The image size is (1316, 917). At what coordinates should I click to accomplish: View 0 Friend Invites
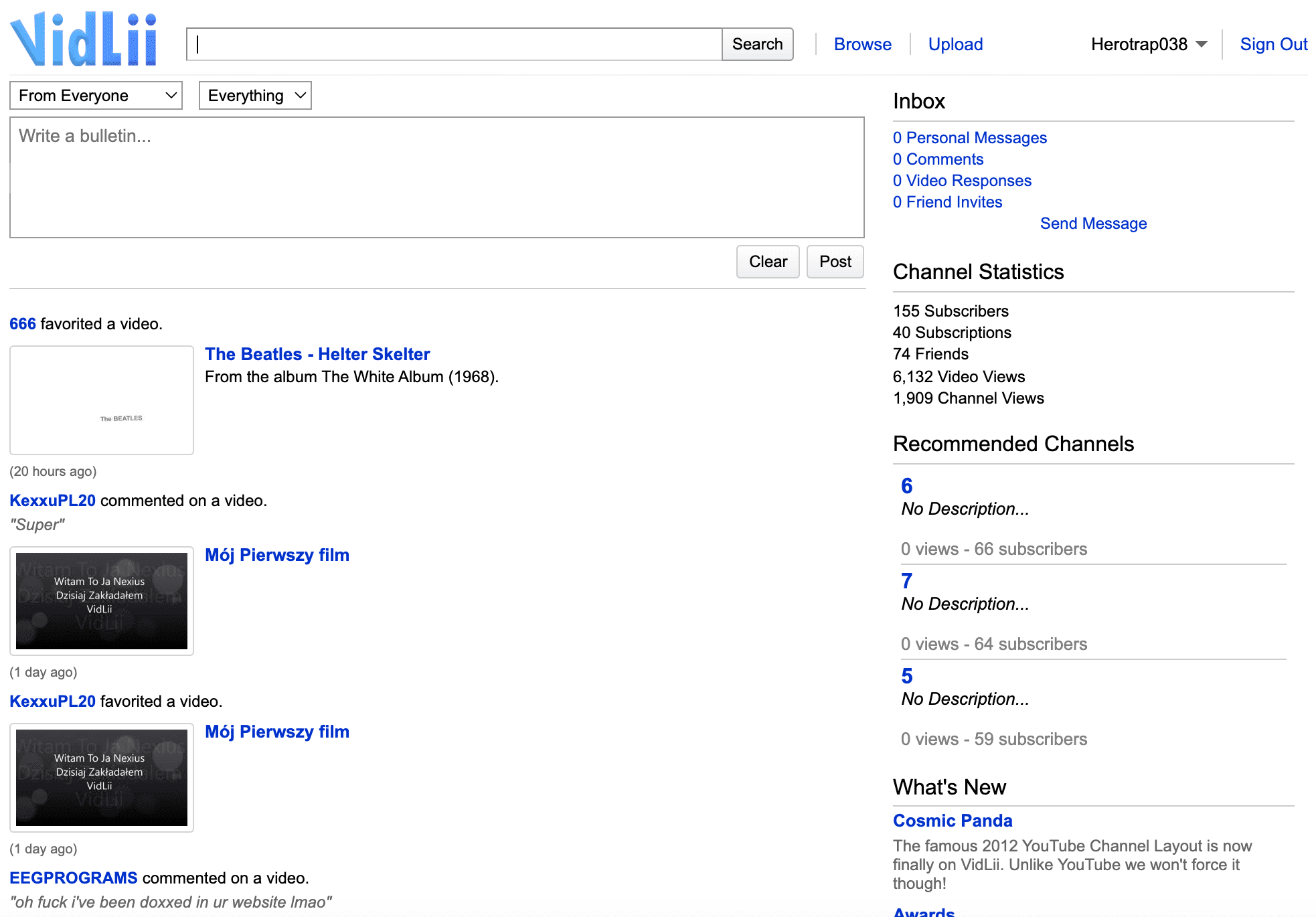[947, 202]
